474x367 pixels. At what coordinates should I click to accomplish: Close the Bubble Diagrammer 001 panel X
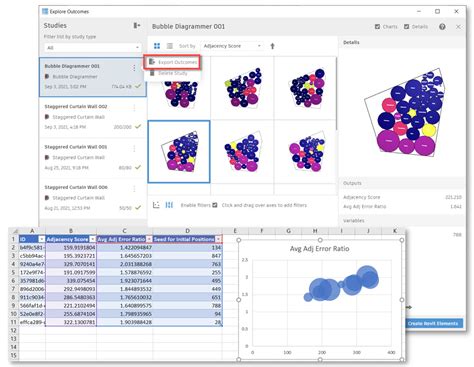pyautogui.click(x=458, y=27)
